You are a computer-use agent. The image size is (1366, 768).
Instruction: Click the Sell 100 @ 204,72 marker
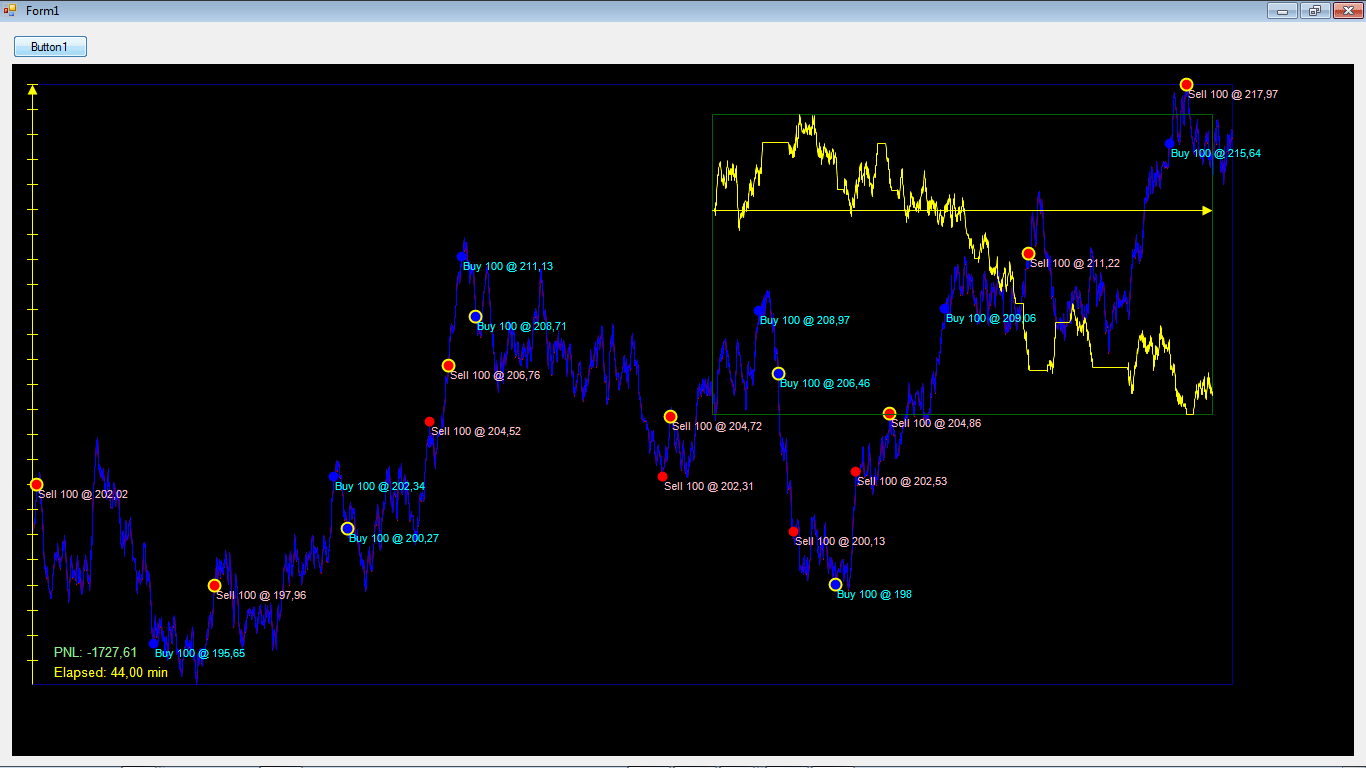pos(671,417)
